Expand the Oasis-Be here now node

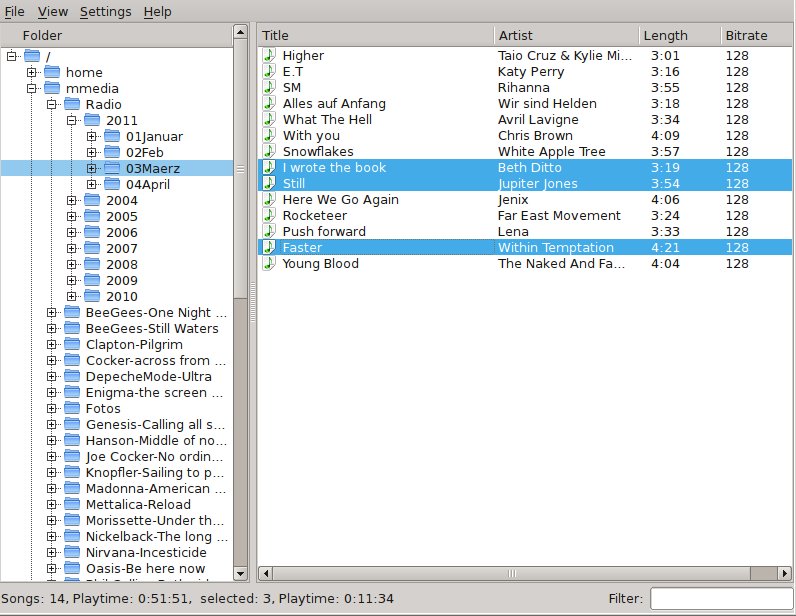pos(51,568)
